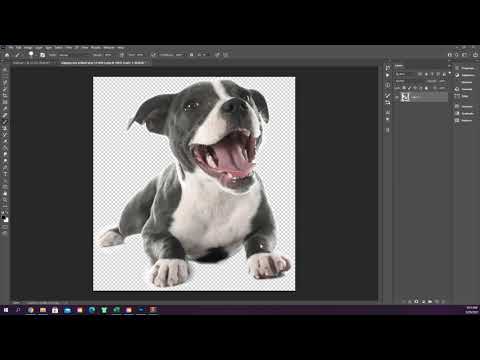The height and width of the screenshot is (360, 480).
Task: Select the Eyedropper tool
Action: tap(5, 109)
